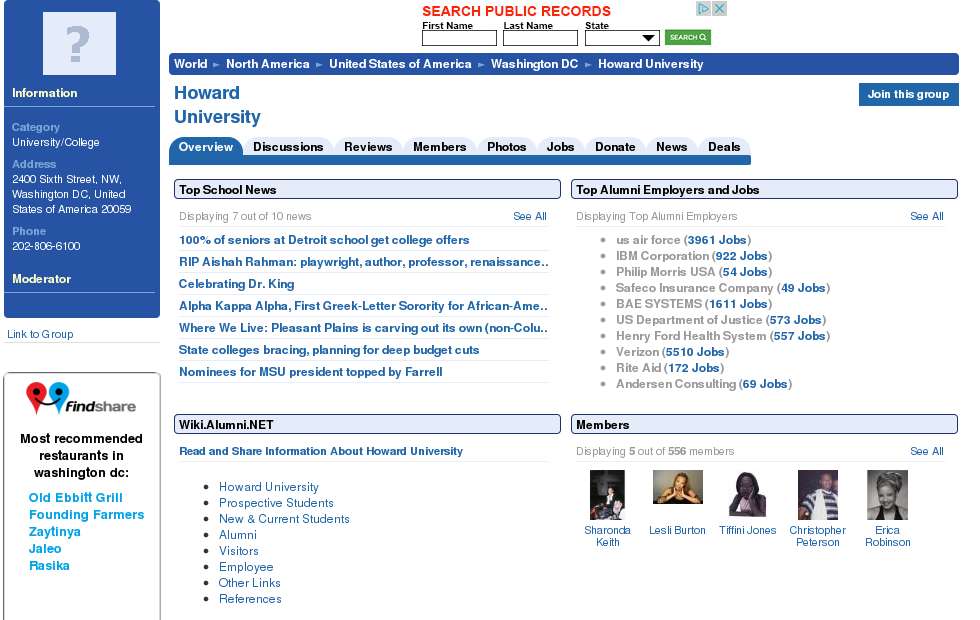
Task: Select the Overview tab
Action: click(x=206, y=147)
